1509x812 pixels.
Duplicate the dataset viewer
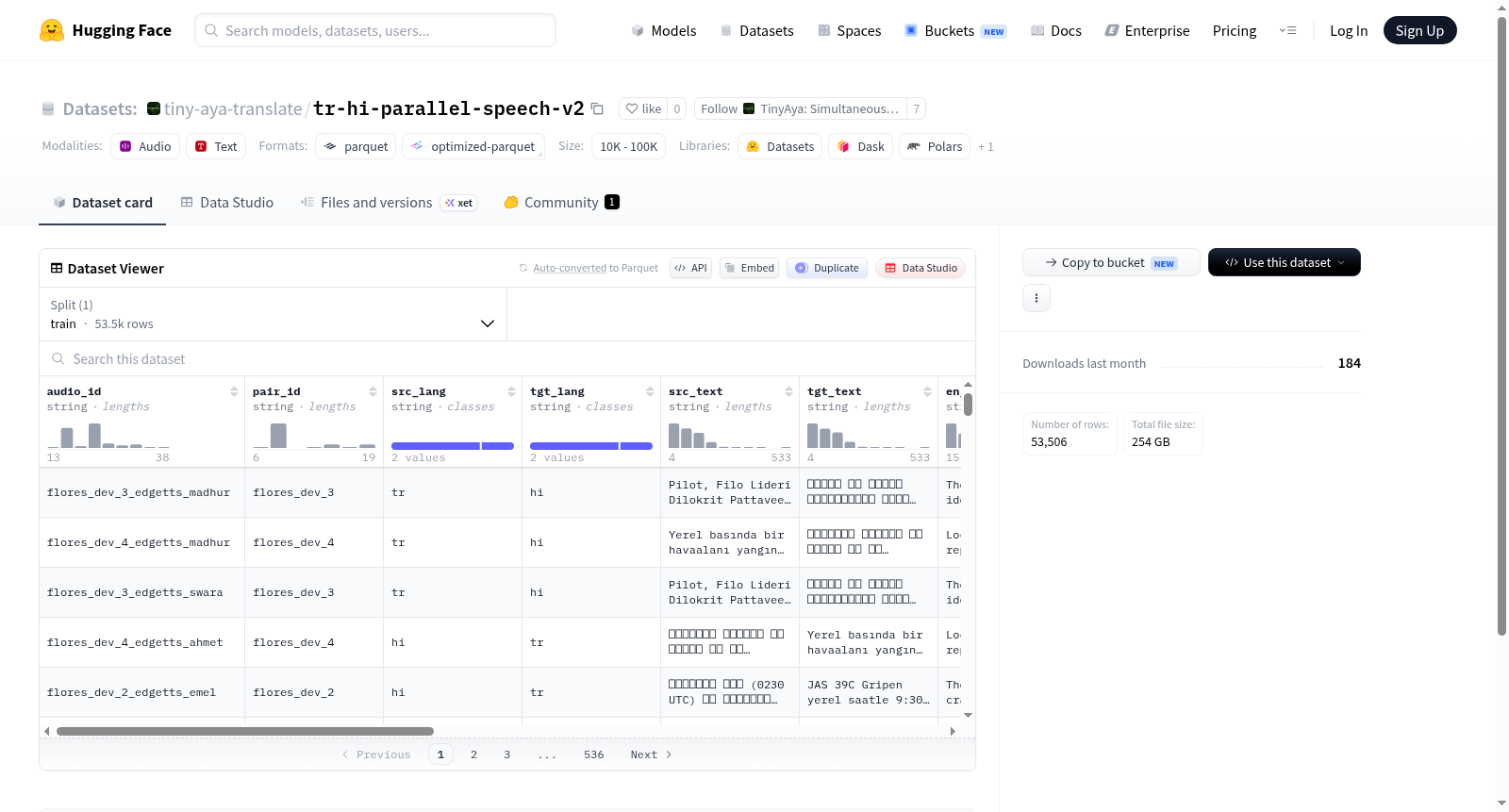(827, 268)
